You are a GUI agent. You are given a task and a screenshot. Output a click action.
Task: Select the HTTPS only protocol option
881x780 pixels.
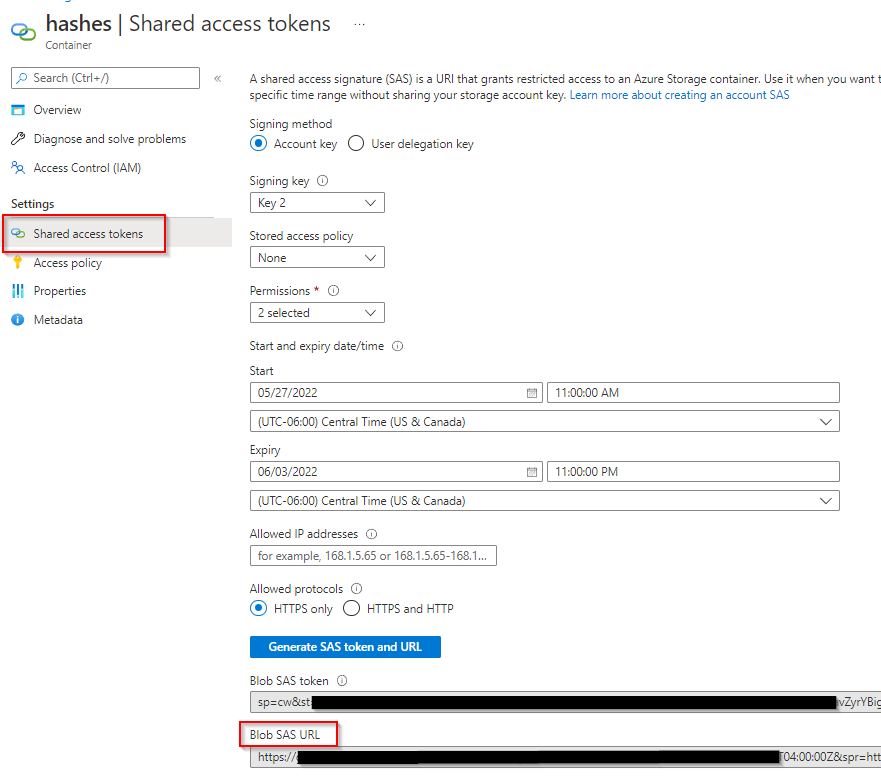259,608
